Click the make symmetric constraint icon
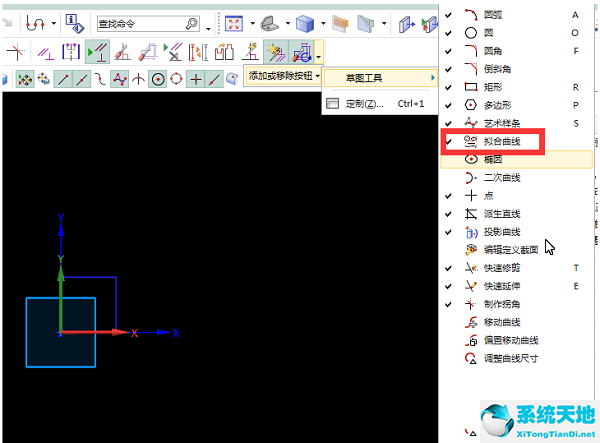Screen dimensions: 600x443 (x=71, y=52)
